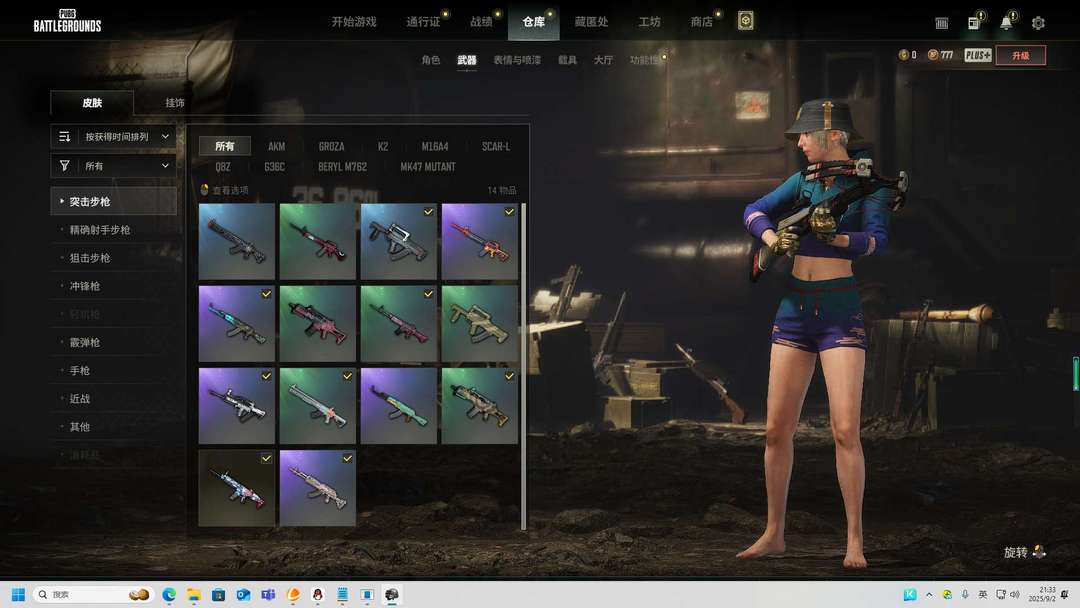Filter skins by QBZ

[222, 167]
